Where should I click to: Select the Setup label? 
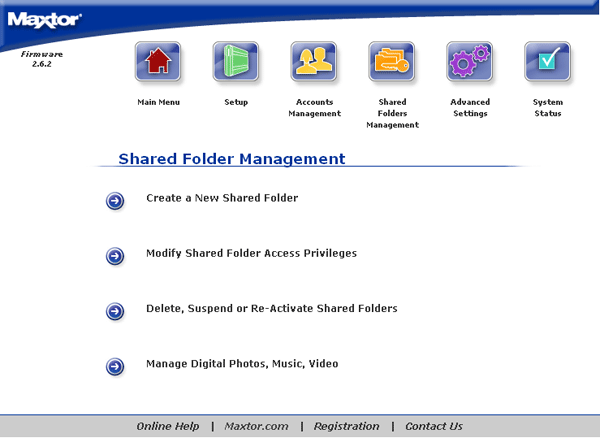236,102
